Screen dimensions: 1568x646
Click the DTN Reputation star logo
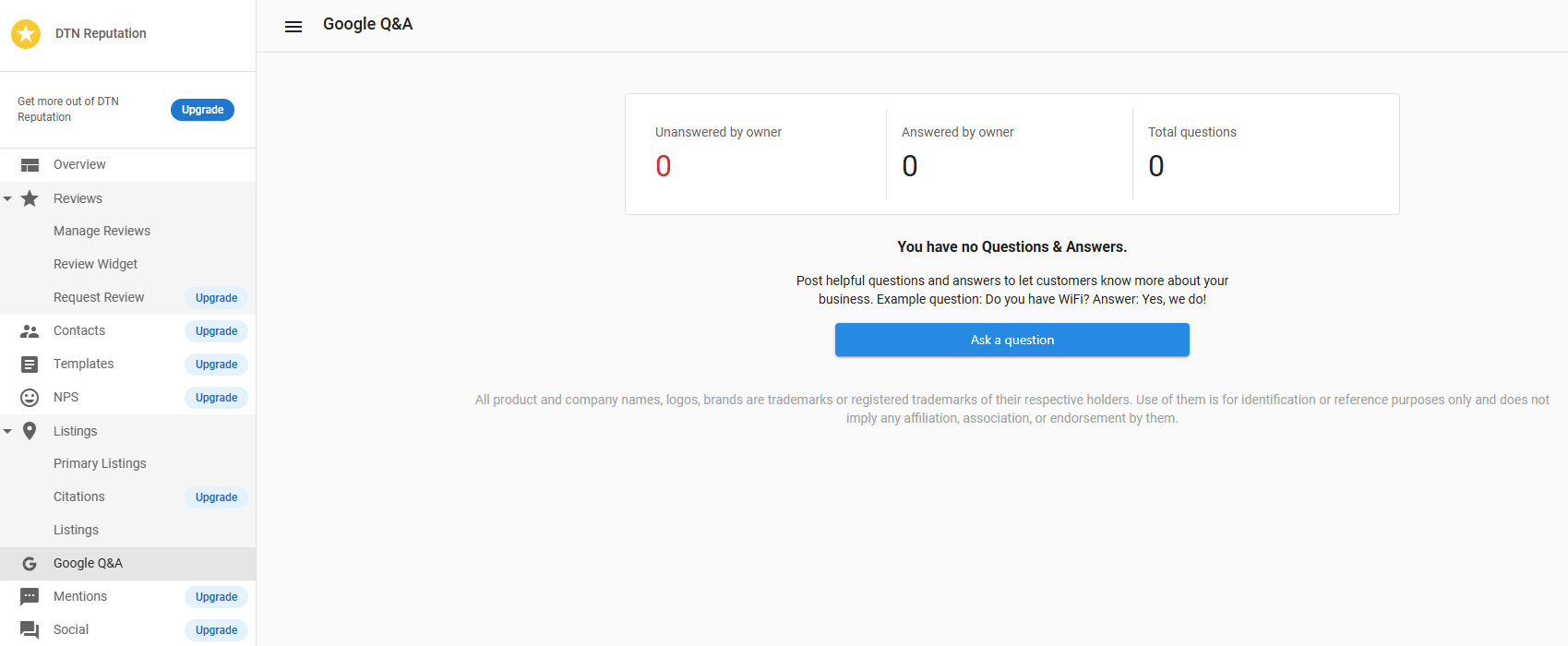(26, 34)
